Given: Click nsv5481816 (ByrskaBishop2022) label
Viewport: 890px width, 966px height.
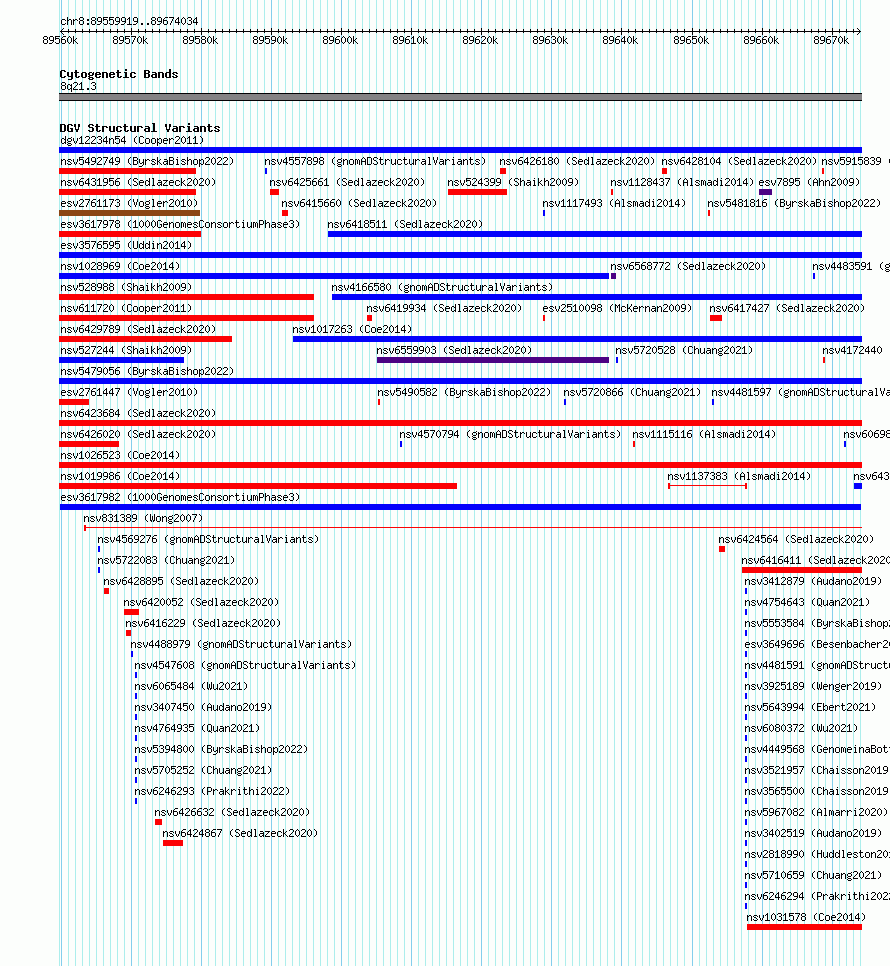Looking at the screenshot, I should coord(794,203).
